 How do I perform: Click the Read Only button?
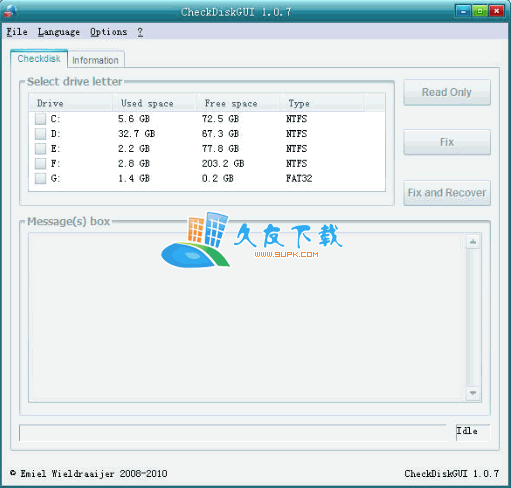coord(447,92)
